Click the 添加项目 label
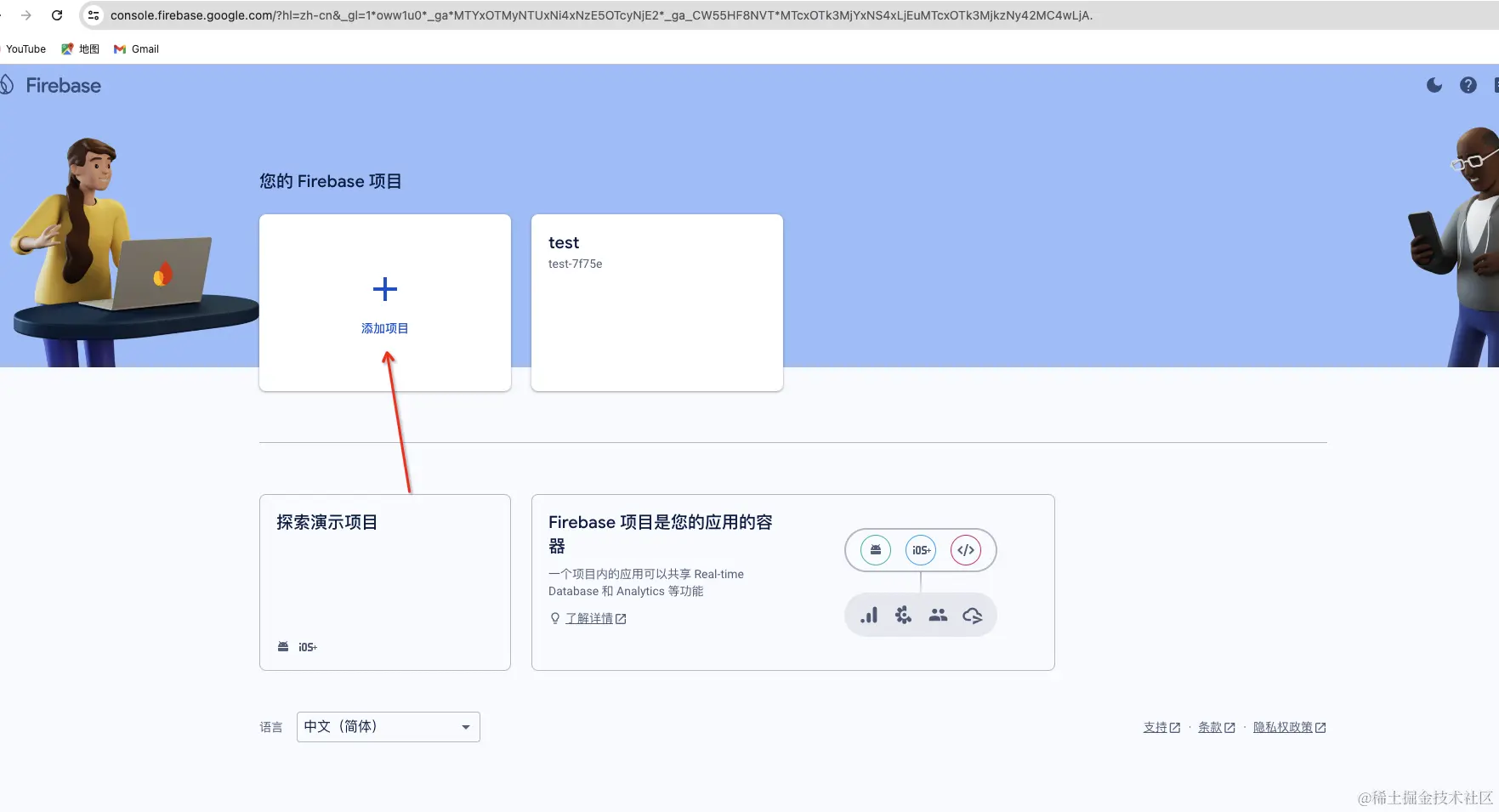This screenshot has height=812, width=1499. [x=385, y=328]
